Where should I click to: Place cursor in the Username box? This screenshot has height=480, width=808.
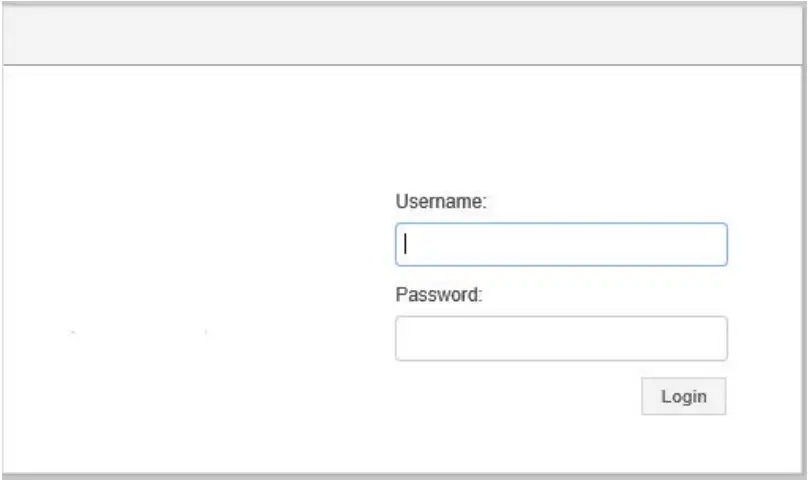point(561,244)
